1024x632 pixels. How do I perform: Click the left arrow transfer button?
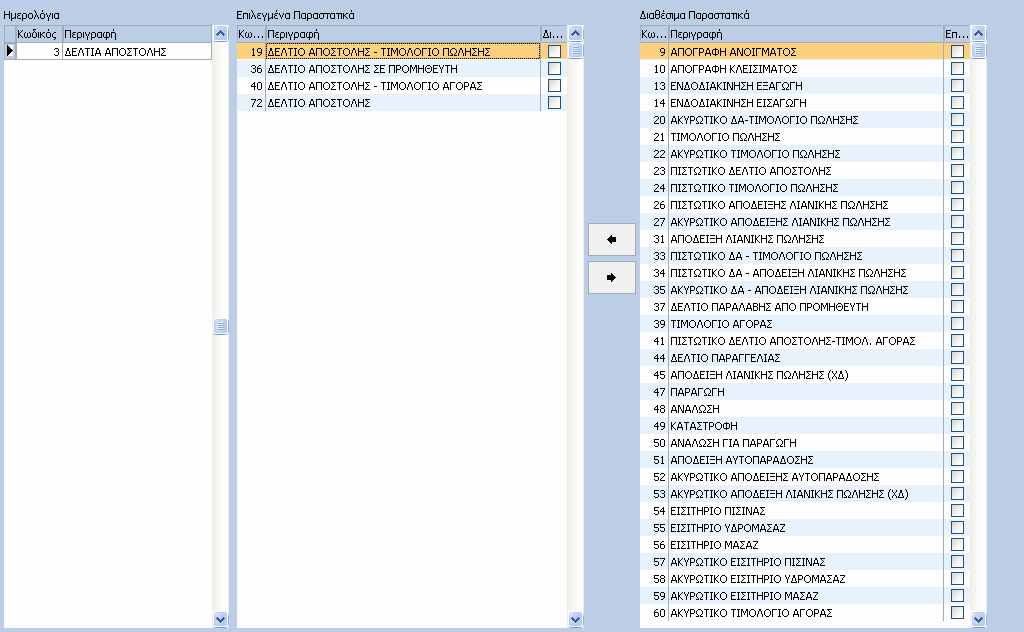[x=611, y=240]
